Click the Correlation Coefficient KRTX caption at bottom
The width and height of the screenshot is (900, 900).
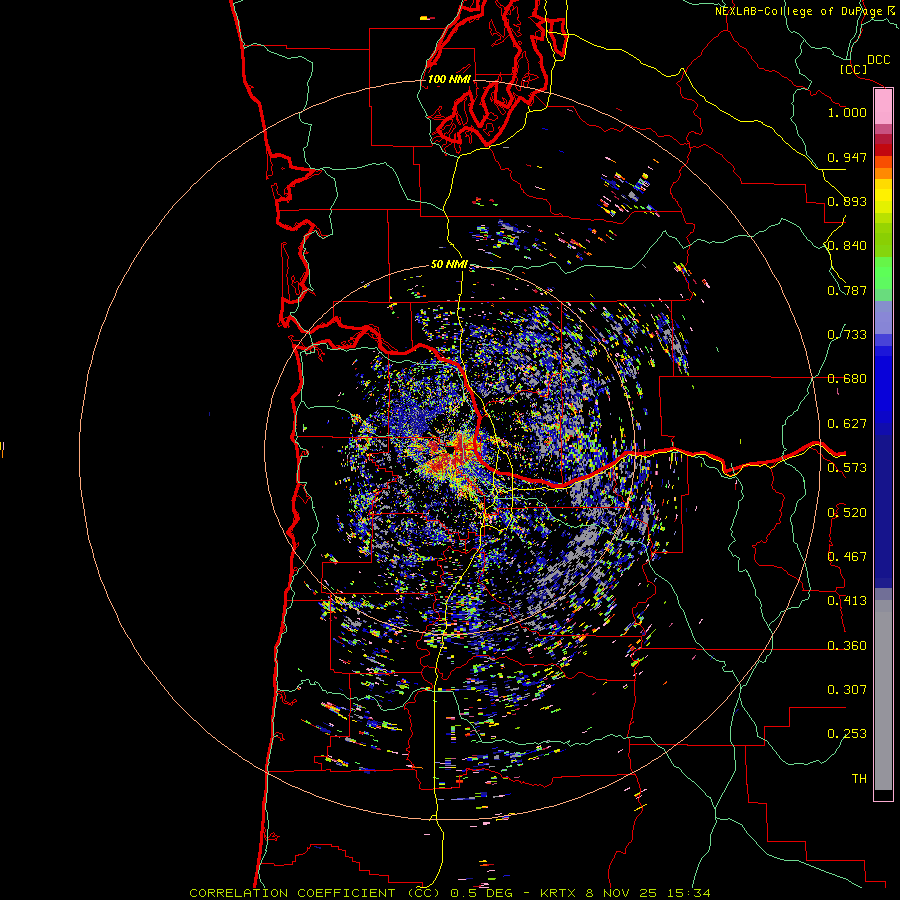[x=450, y=893]
